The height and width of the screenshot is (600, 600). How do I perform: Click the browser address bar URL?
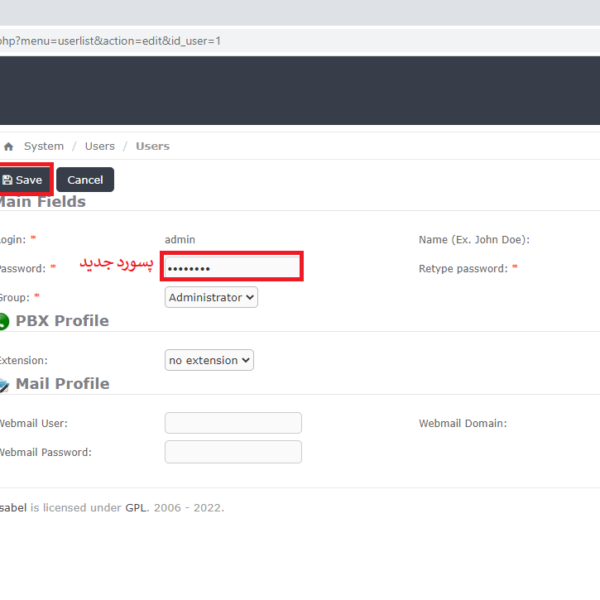[x=110, y=41]
